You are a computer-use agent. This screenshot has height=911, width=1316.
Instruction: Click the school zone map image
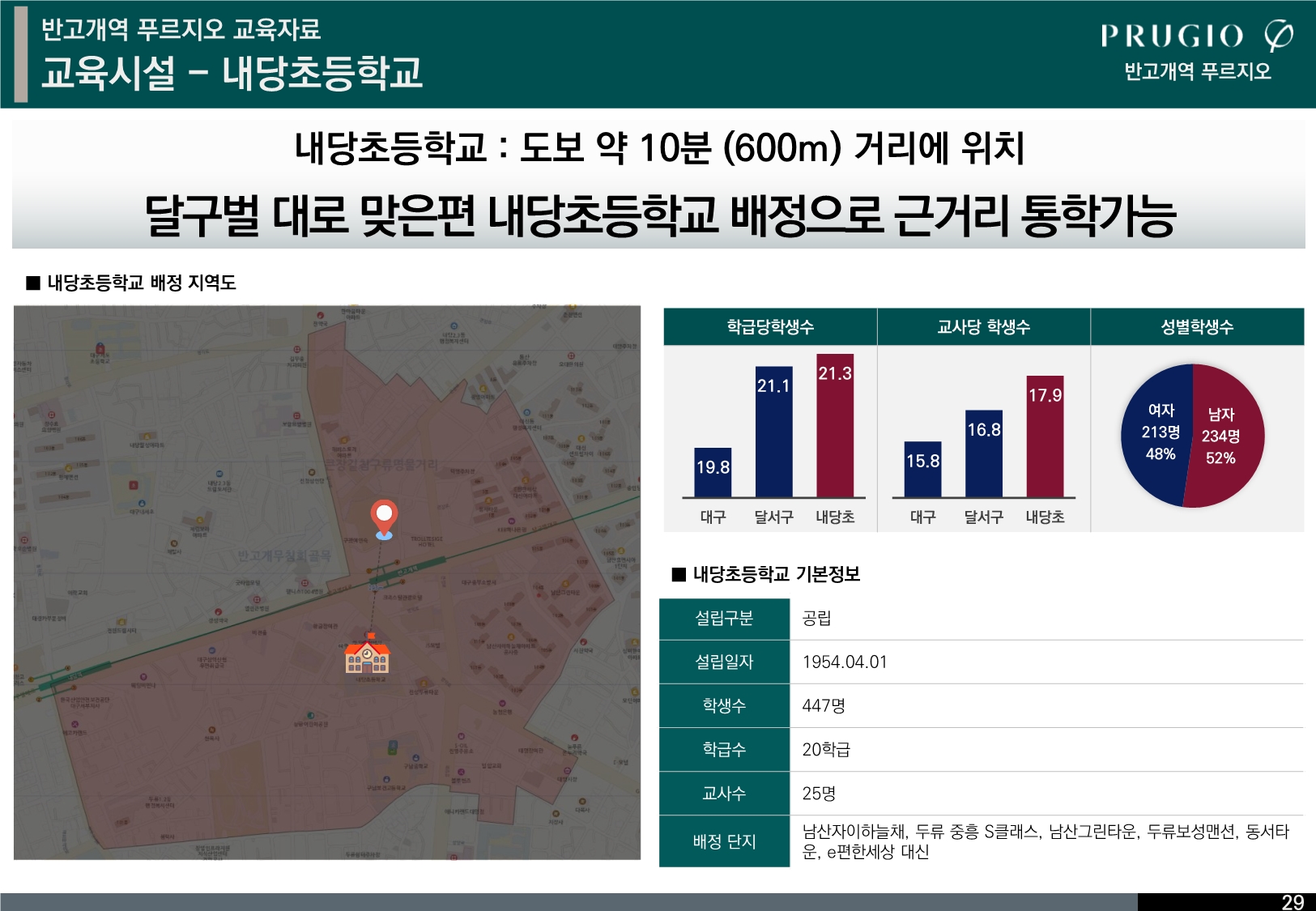[x=327, y=582]
